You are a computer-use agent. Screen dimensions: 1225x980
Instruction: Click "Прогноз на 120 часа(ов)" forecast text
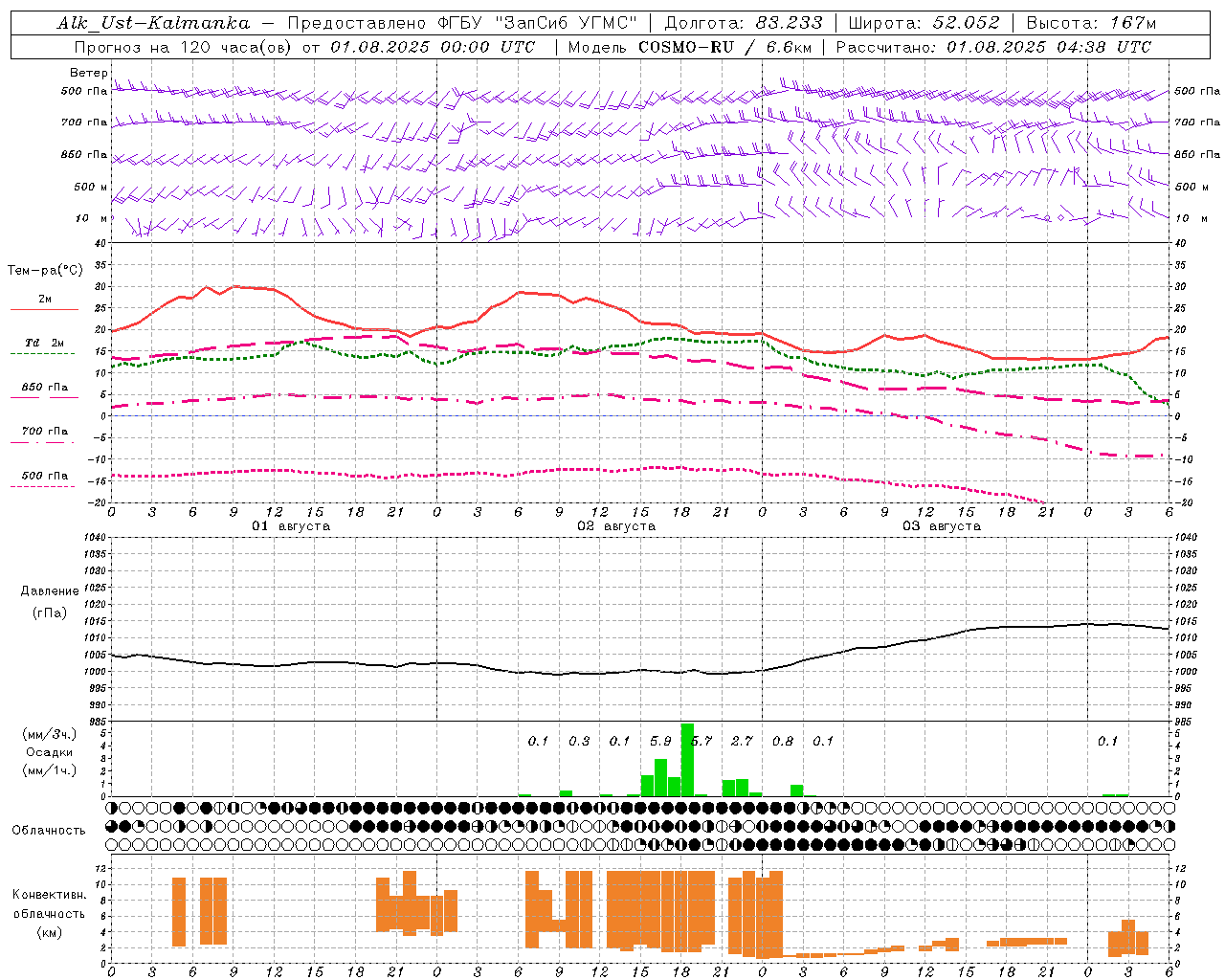tap(184, 47)
